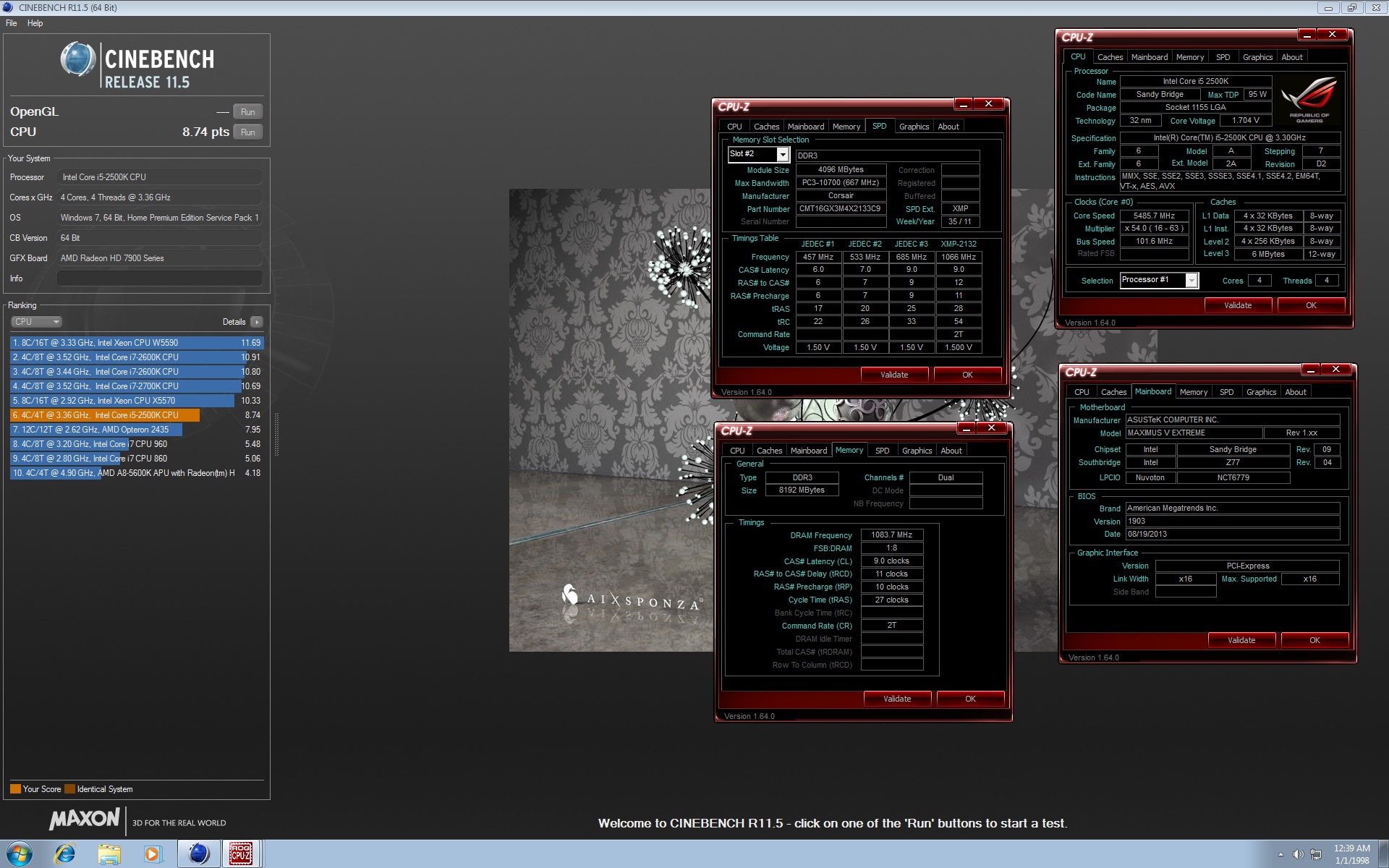Click Validate in Memory CPU-Z window
Viewport: 1389px width, 868px height.
tap(897, 699)
